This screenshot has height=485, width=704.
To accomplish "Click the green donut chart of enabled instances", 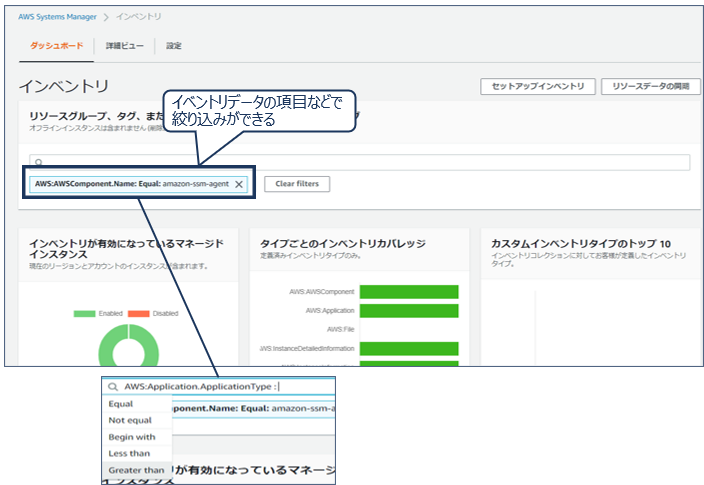I will (128, 346).
